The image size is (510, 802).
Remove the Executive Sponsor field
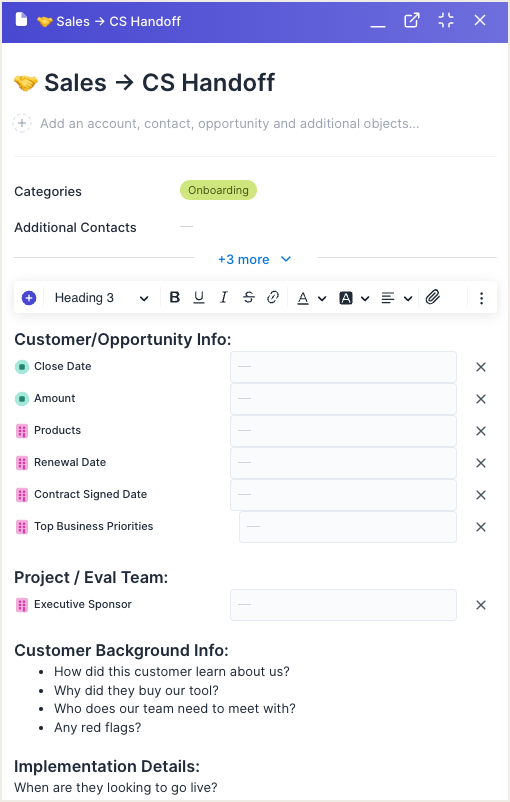click(x=481, y=605)
